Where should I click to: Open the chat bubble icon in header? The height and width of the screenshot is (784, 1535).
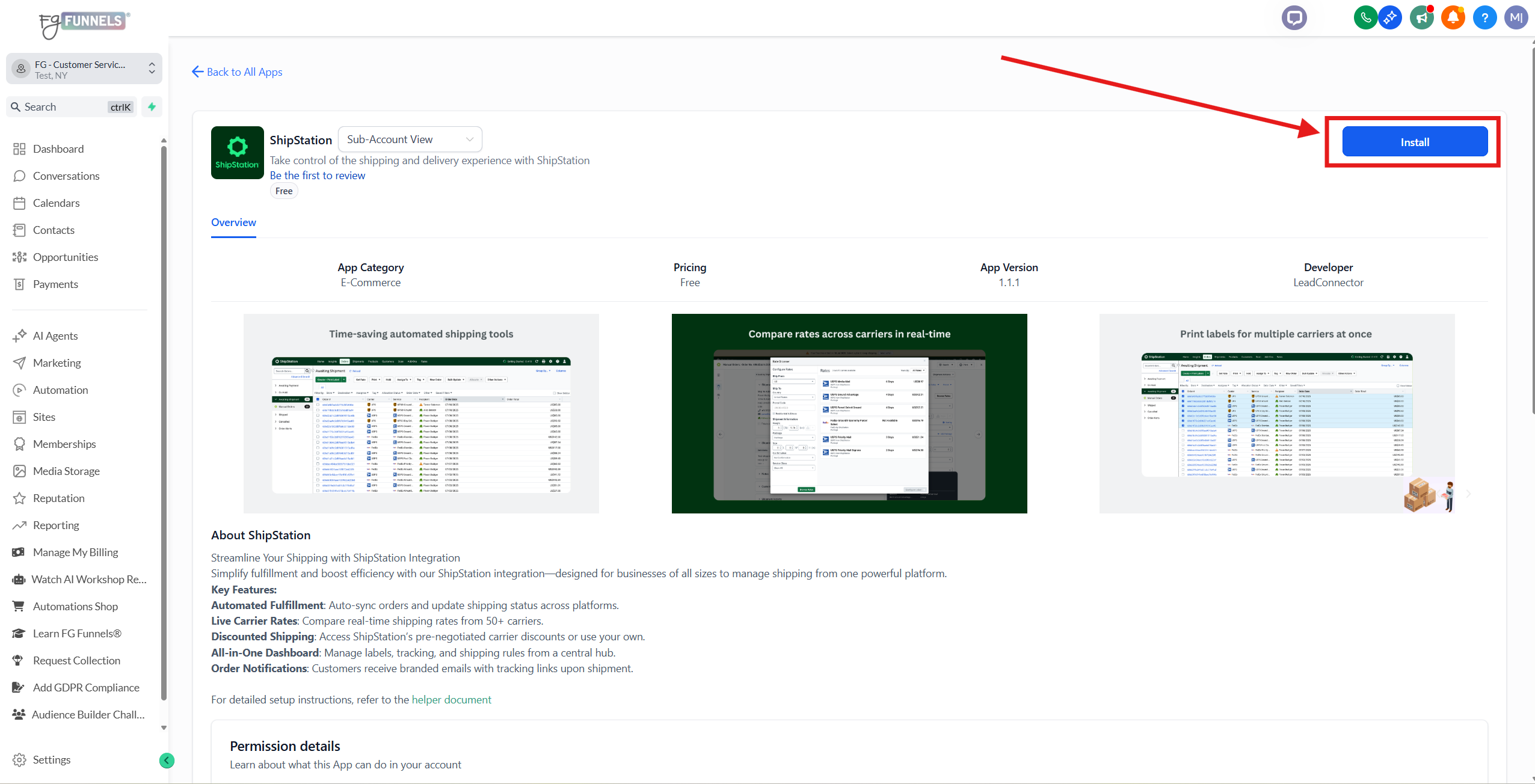[1294, 17]
